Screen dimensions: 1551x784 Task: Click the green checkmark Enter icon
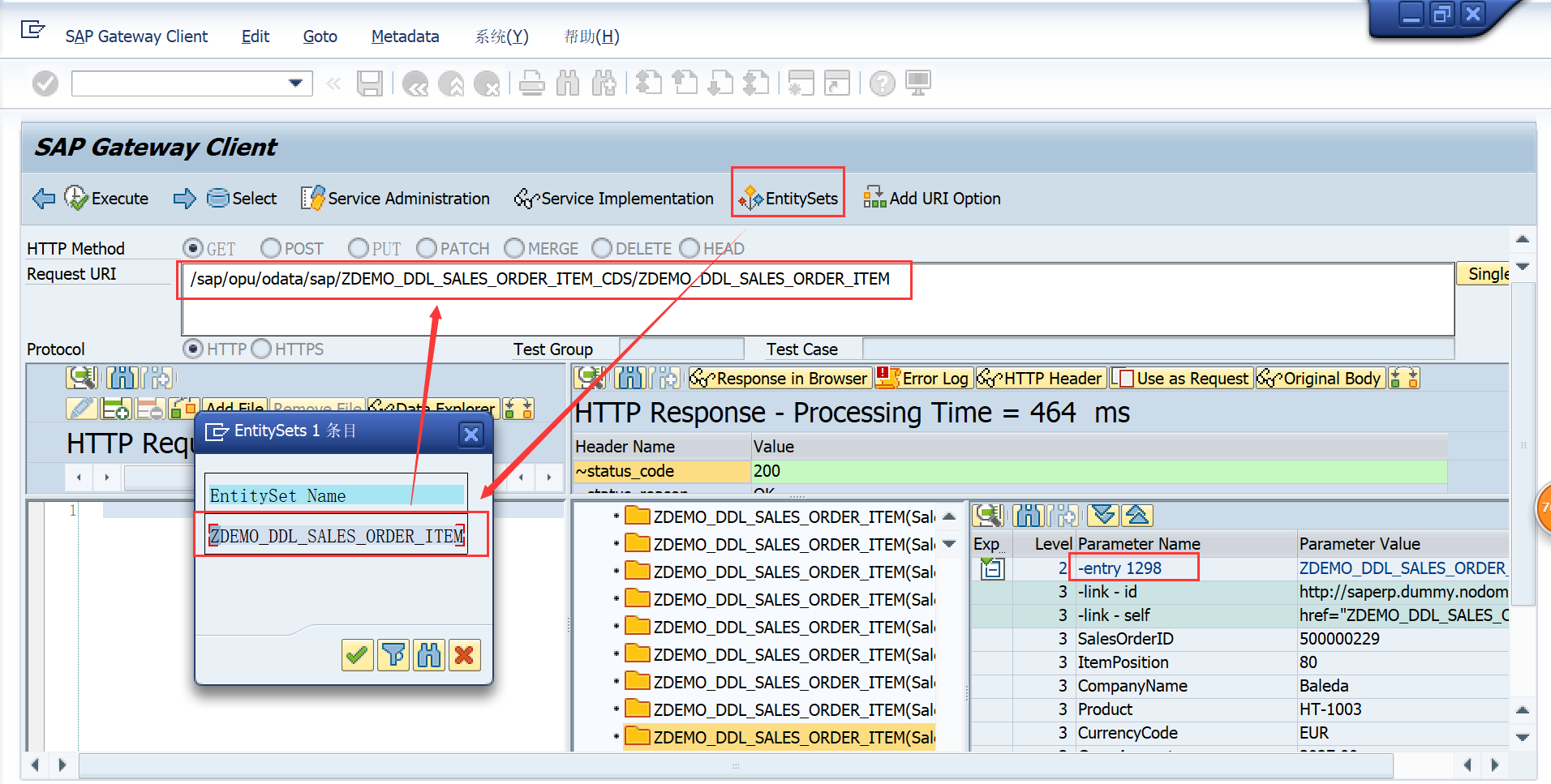click(x=45, y=83)
